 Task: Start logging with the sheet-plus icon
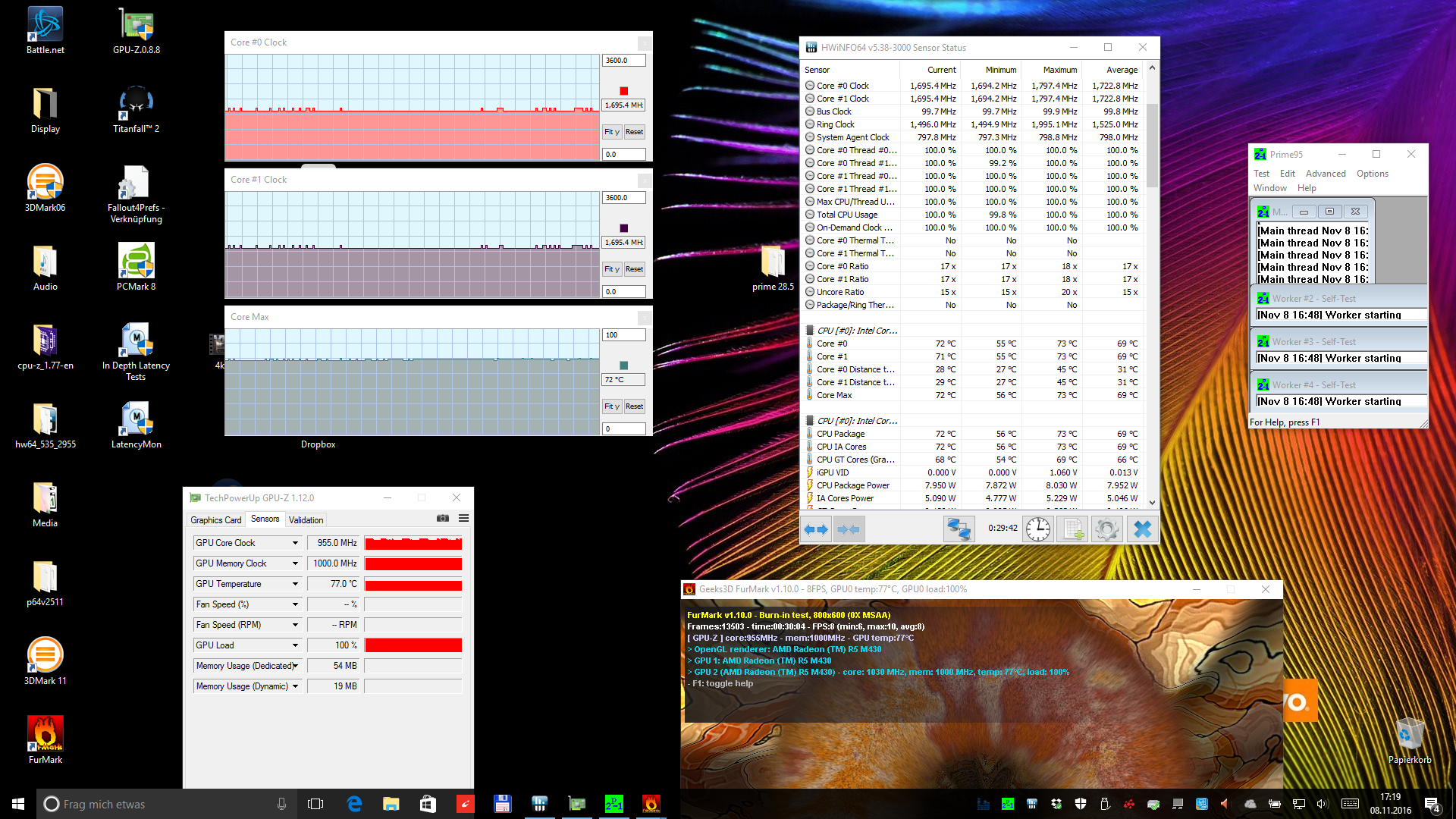pyautogui.click(x=1072, y=529)
